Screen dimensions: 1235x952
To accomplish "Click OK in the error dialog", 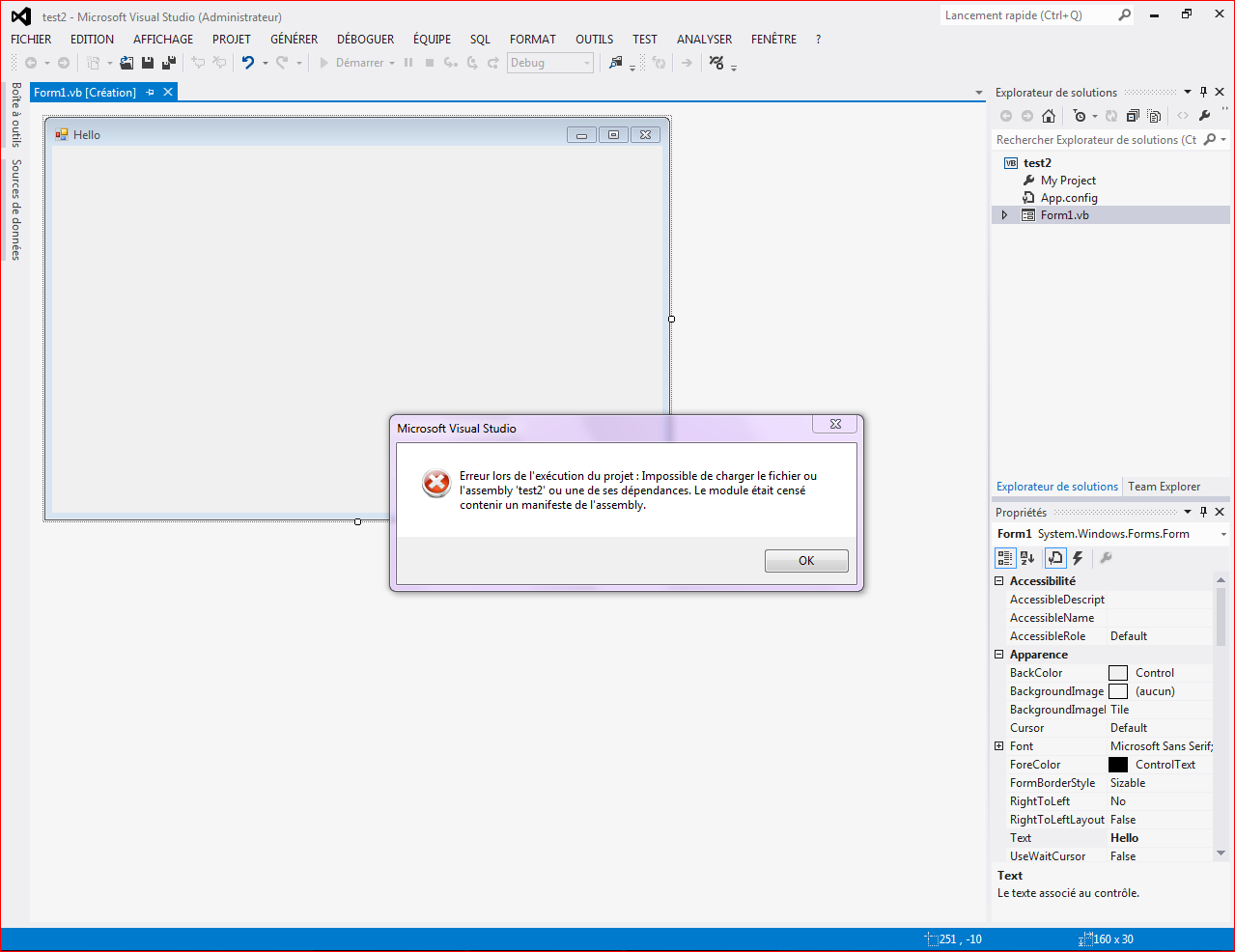I will click(x=806, y=560).
